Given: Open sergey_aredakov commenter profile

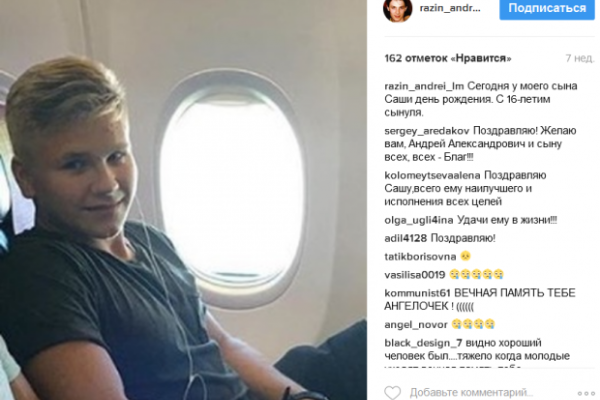Looking at the screenshot, I should tap(427, 131).
